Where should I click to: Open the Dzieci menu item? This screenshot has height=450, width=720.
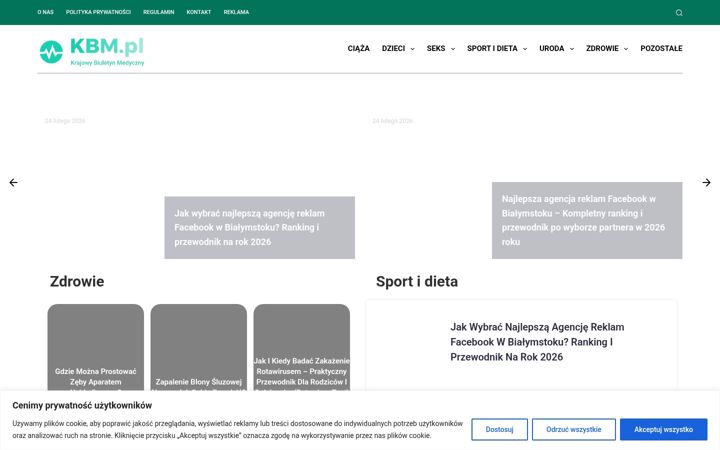tap(394, 48)
